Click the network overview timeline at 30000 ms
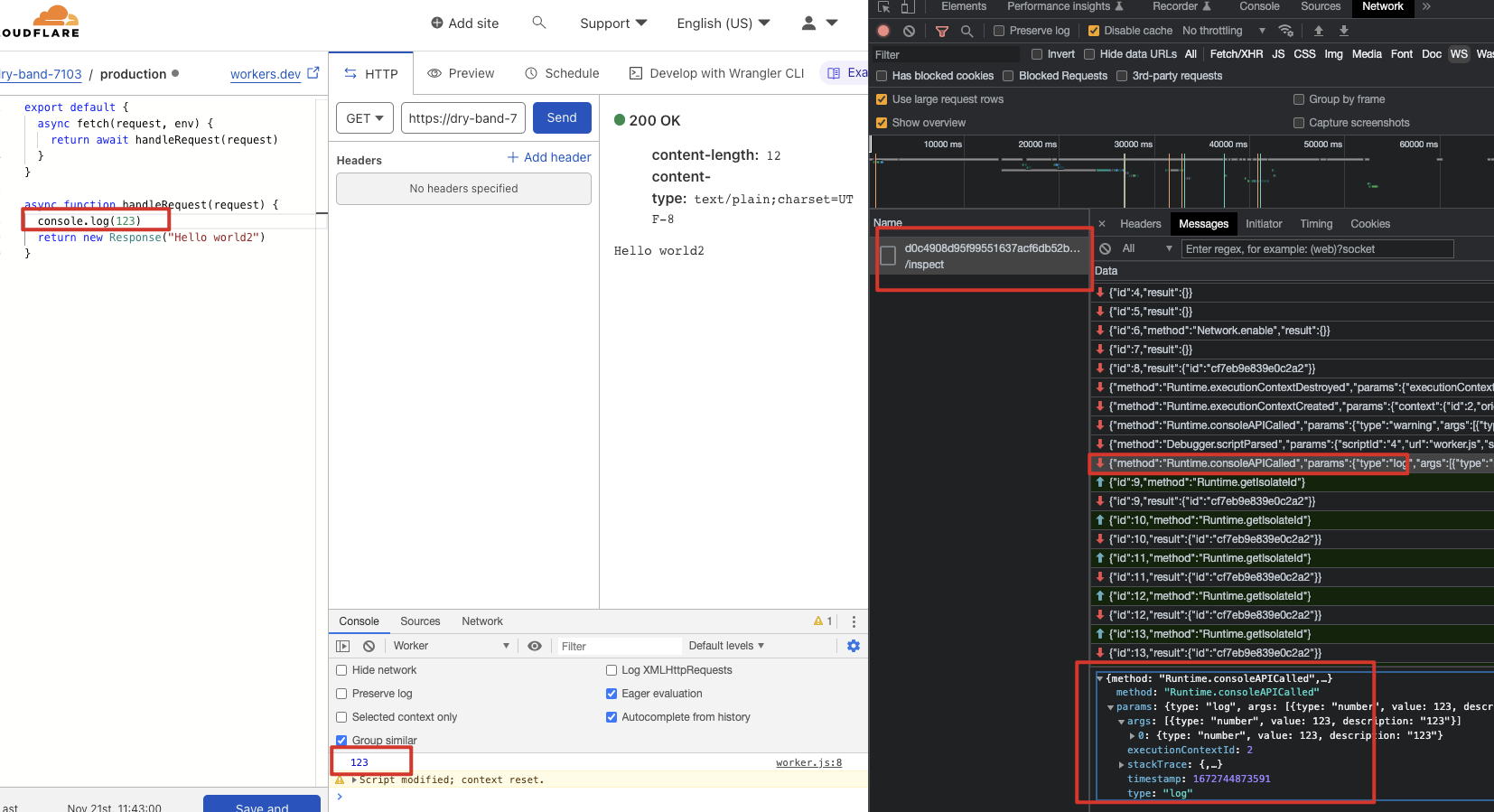The height and width of the screenshot is (812, 1494). tap(1133, 145)
